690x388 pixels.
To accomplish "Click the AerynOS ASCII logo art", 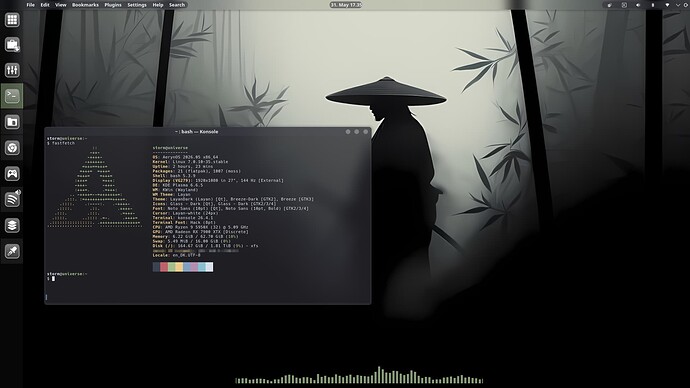I will pos(95,188).
